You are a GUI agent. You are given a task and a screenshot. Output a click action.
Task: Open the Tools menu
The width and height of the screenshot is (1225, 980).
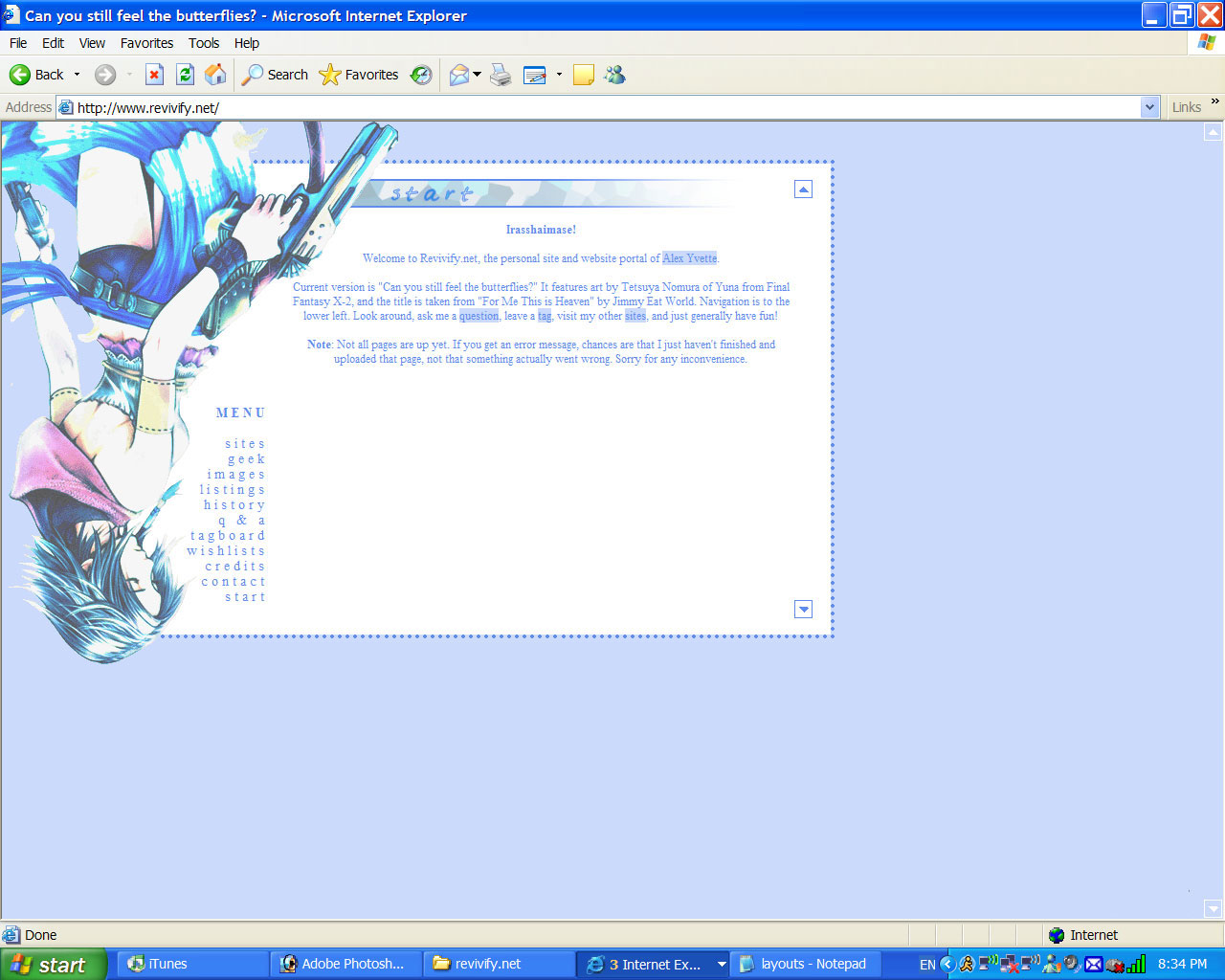point(204,43)
